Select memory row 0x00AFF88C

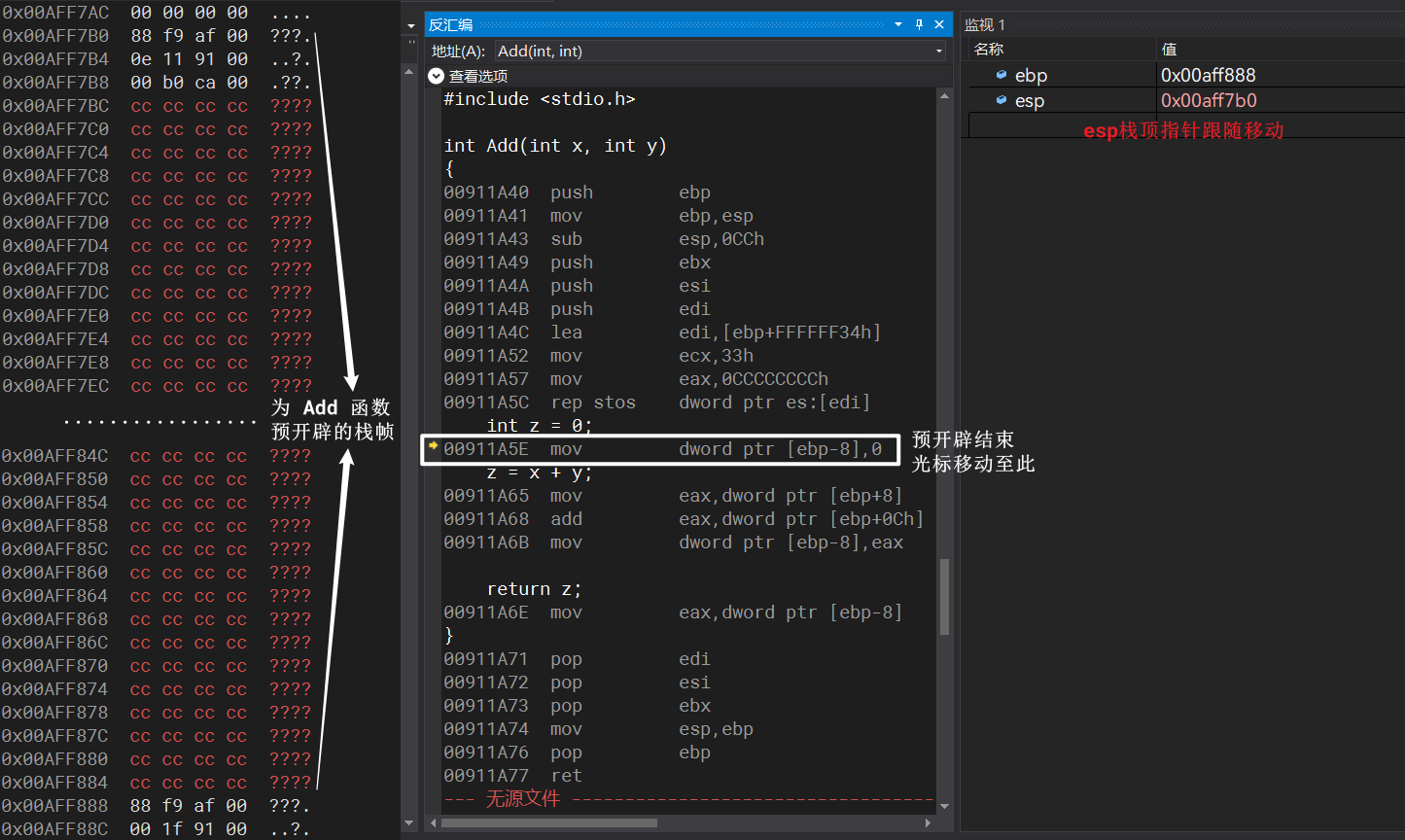click(x=157, y=829)
